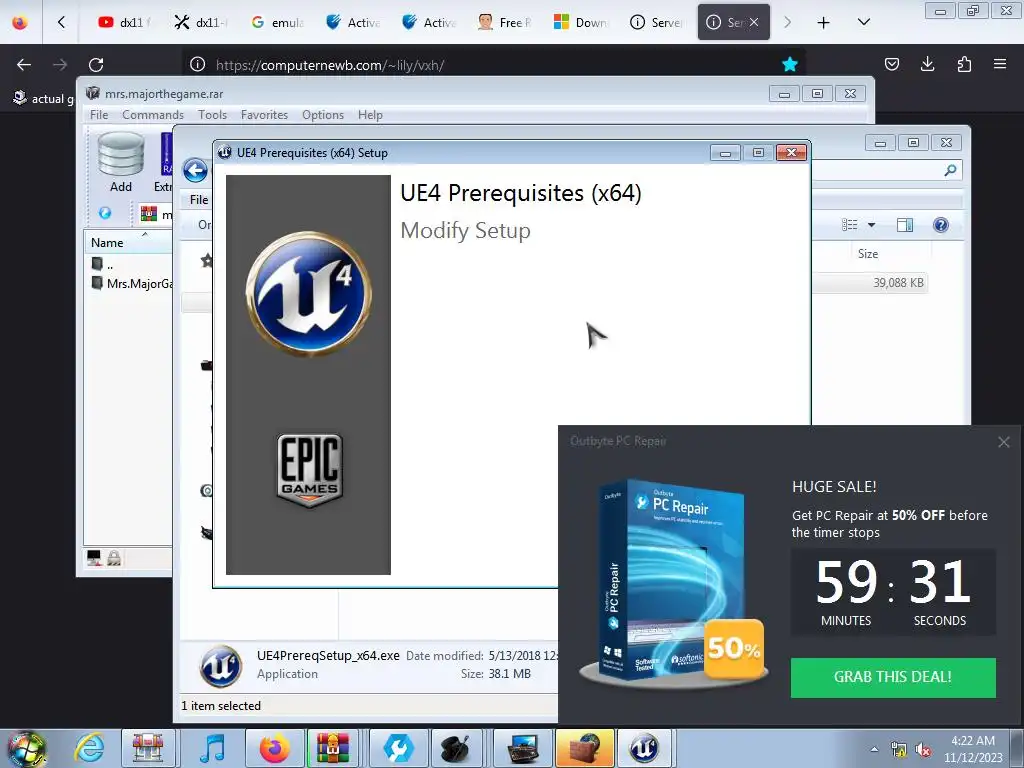Switch to the emula Google search tab
Image resolution: width=1024 pixels, height=768 pixels.
coord(278,22)
